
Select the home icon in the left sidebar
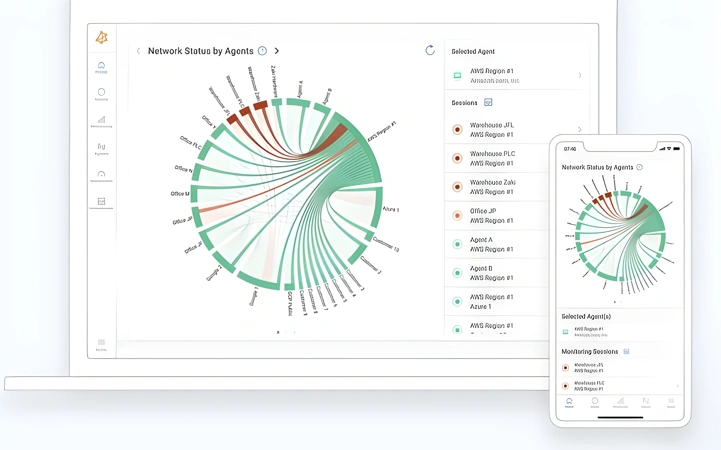101,67
